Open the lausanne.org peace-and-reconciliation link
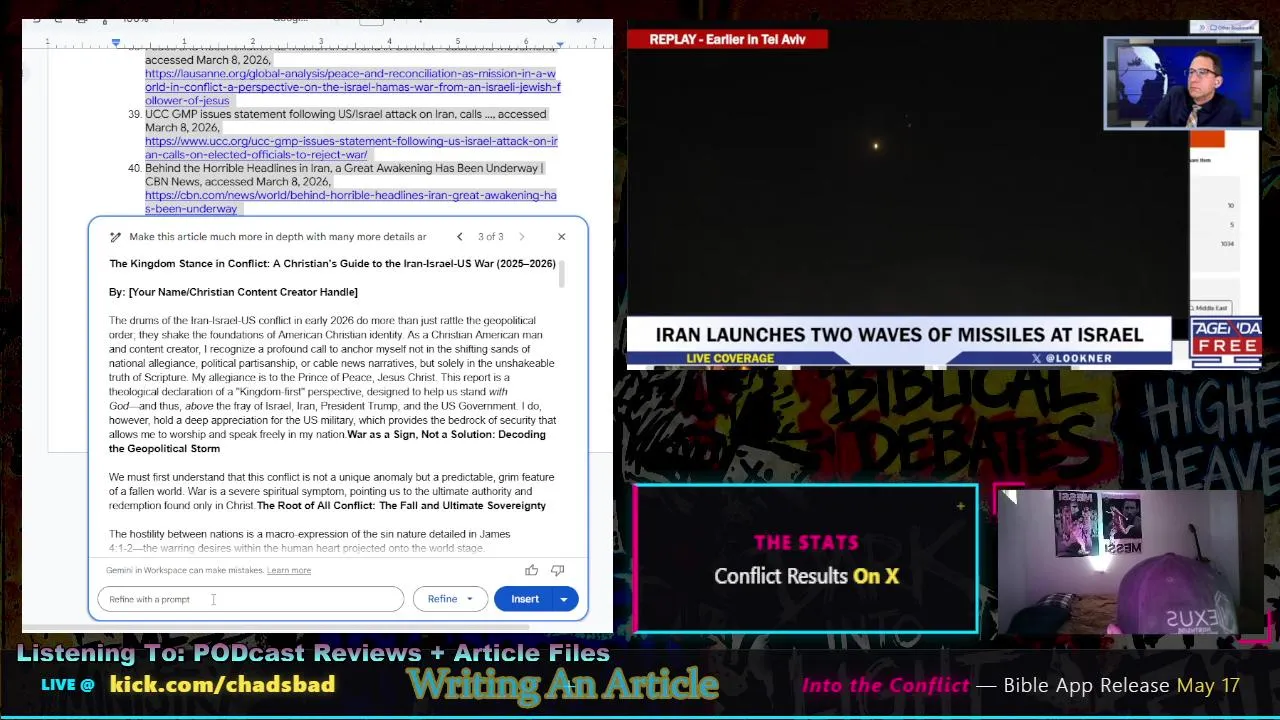The height and width of the screenshot is (720, 1280). point(352,87)
